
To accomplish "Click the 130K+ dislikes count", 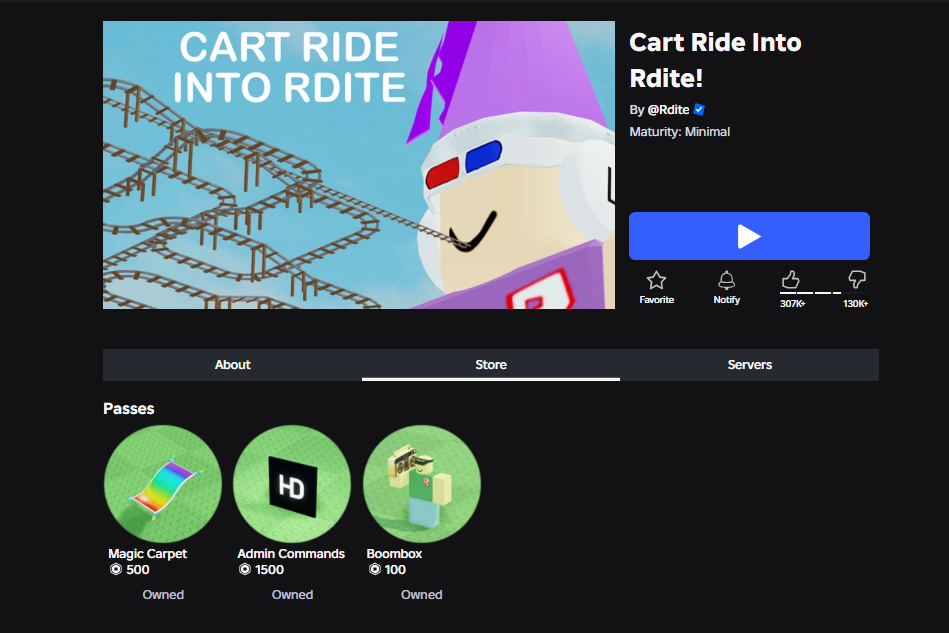I will 855,304.
